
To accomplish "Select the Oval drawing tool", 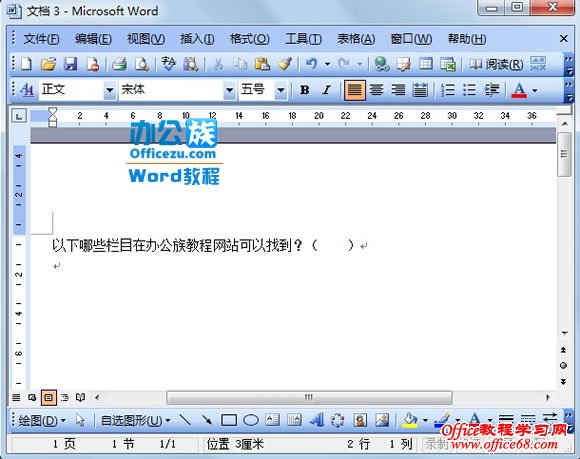I will point(251,420).
